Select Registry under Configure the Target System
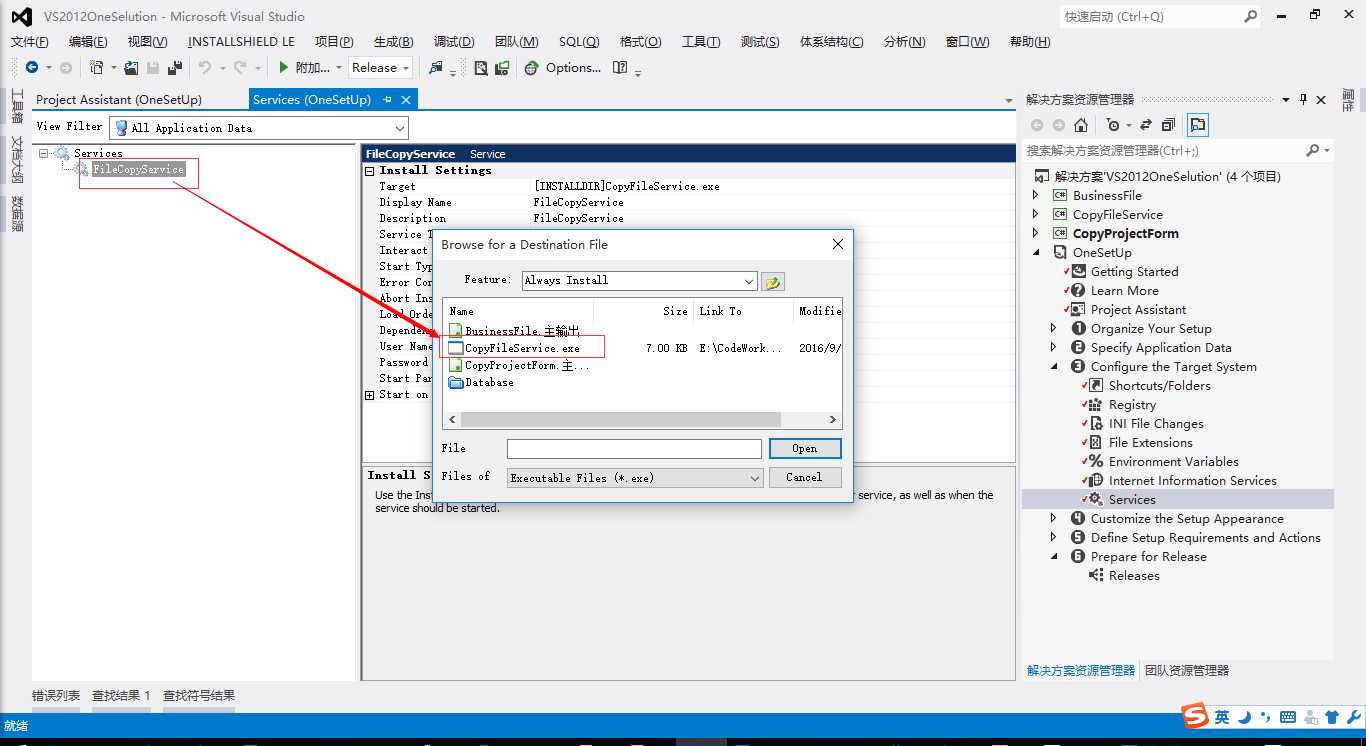 pos(1132,405)
